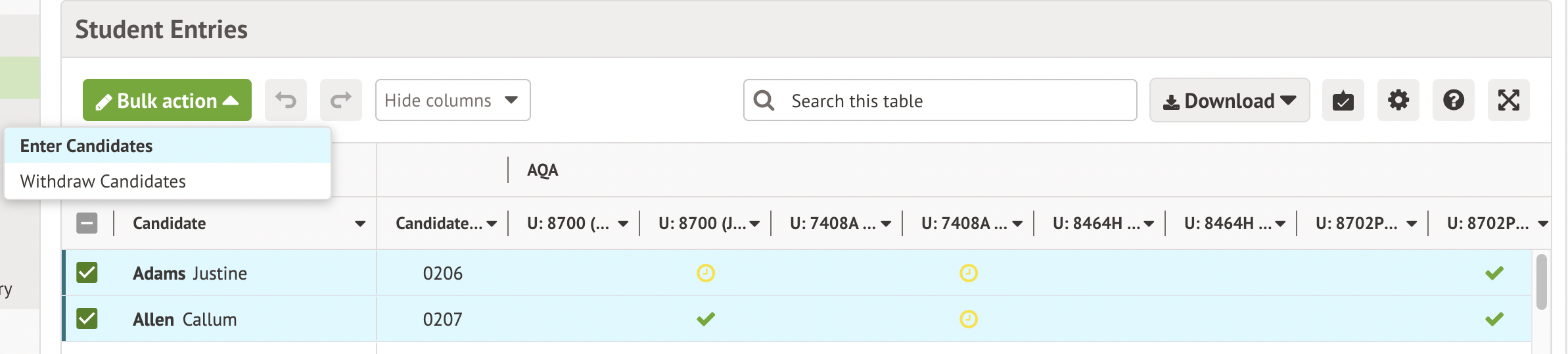Open the help question mark icon
The height and width of the screenshot is (354, 1568).
pos(1453,100)
